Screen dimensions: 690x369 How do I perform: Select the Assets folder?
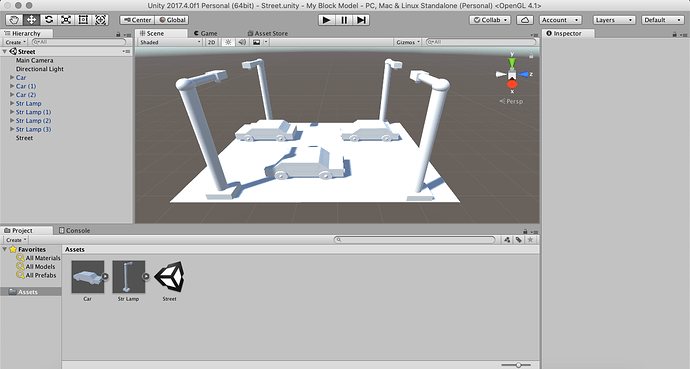pyautogui.click(x=30, y=292)
